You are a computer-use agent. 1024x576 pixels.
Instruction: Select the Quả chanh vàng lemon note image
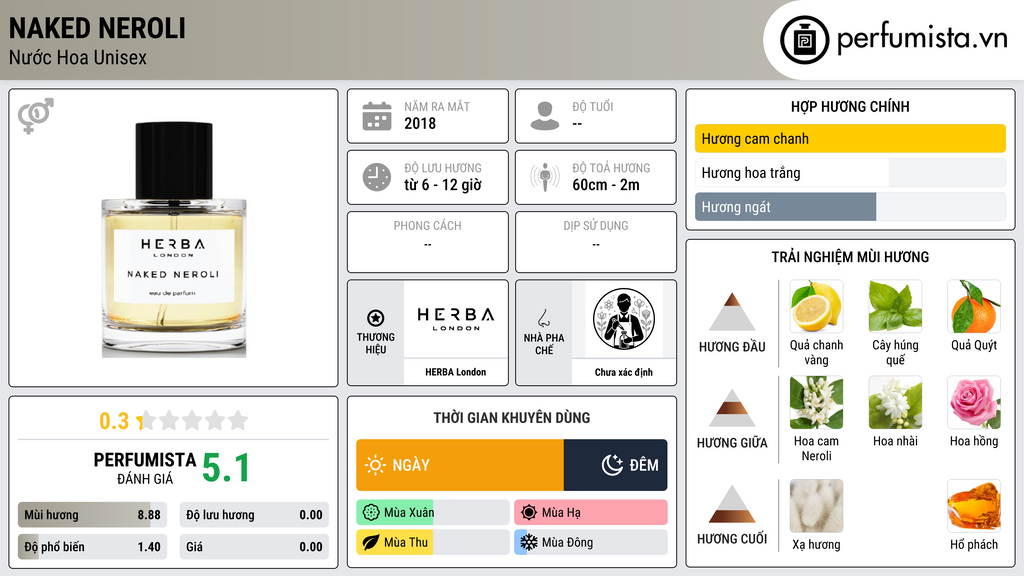pos(816,306)
